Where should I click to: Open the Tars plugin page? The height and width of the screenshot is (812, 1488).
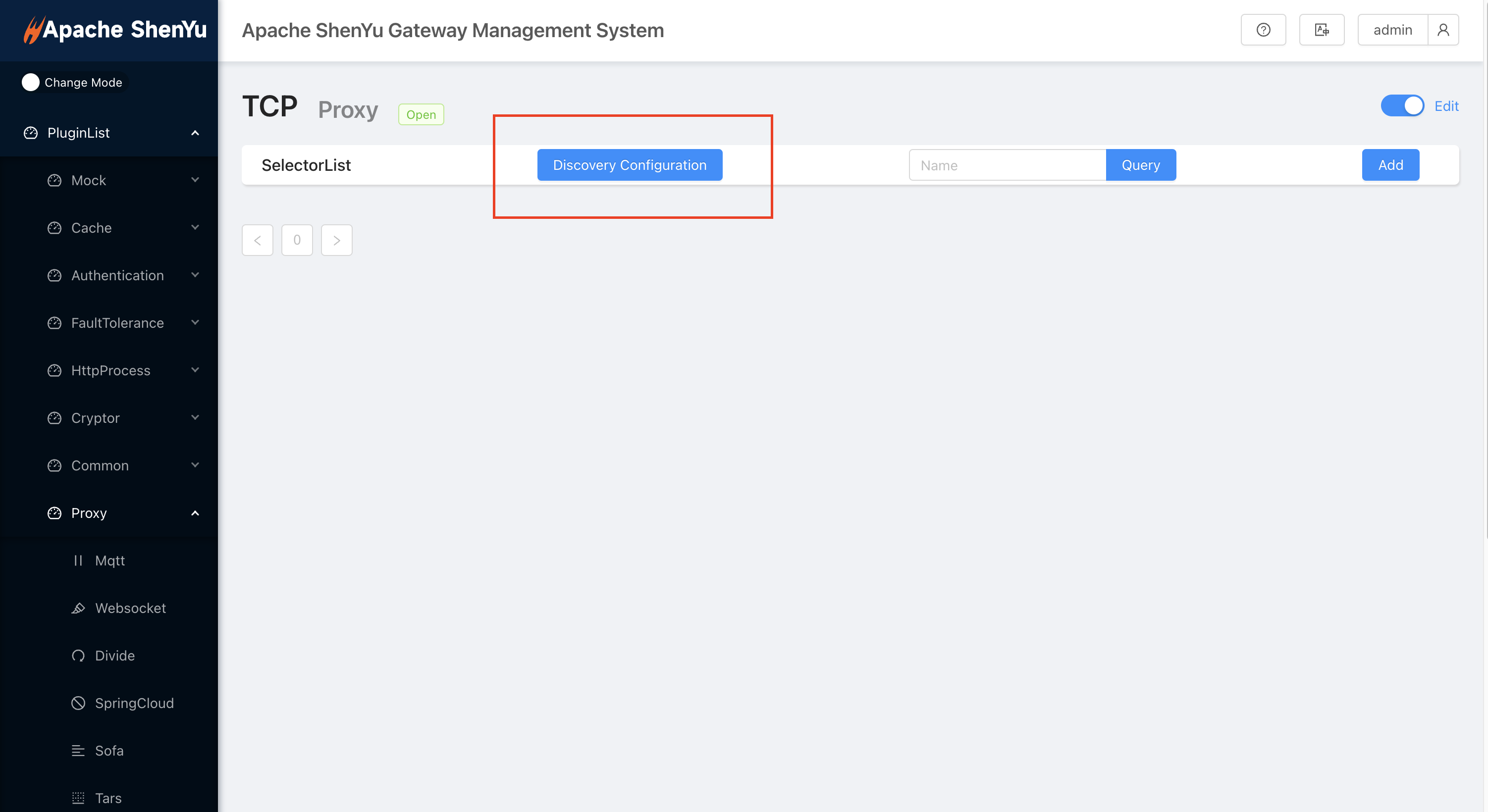click(108, 798)
